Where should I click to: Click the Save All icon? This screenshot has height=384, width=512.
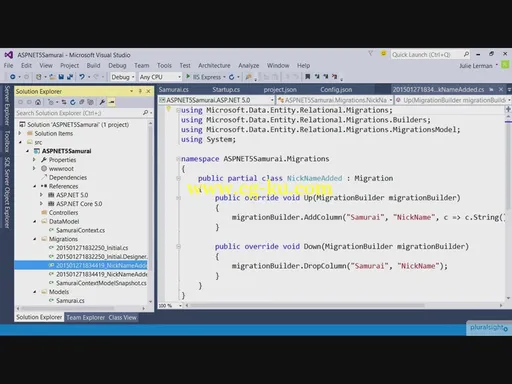point(70,77)
